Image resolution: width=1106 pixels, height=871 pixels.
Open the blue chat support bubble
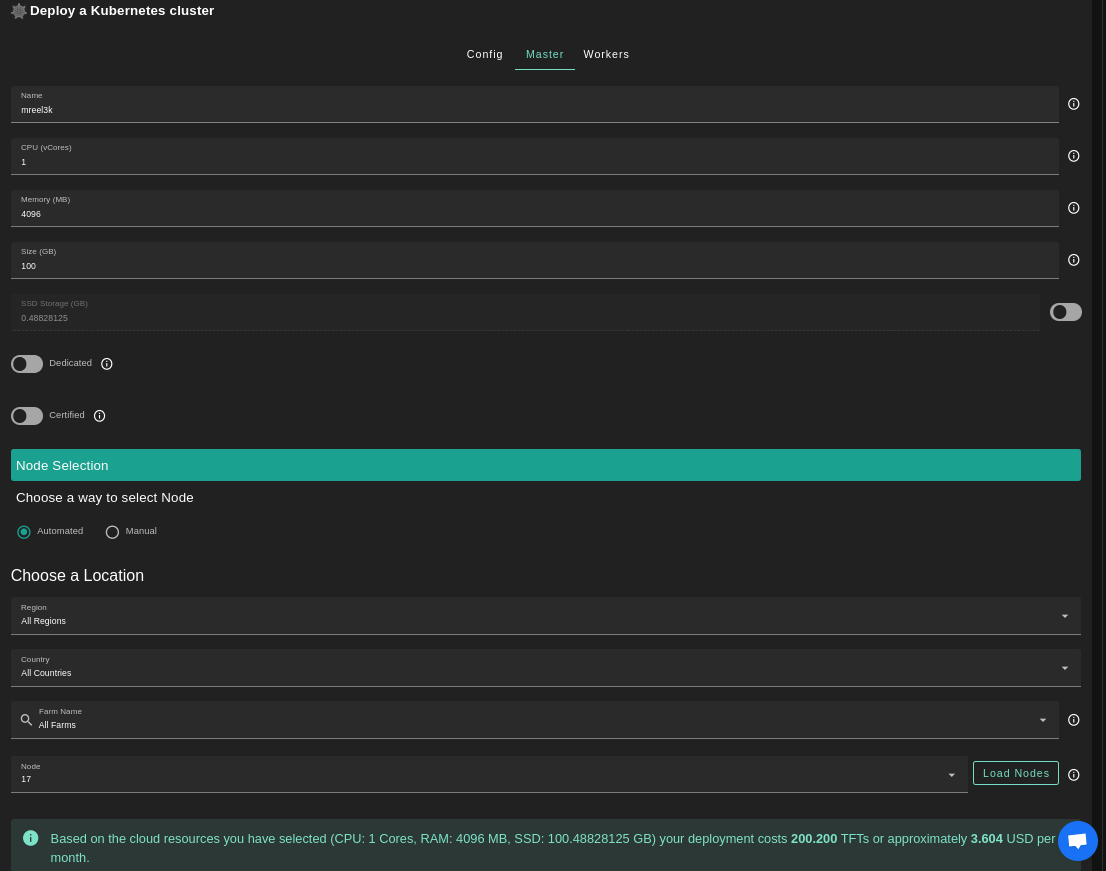(x=1077, y=841)
